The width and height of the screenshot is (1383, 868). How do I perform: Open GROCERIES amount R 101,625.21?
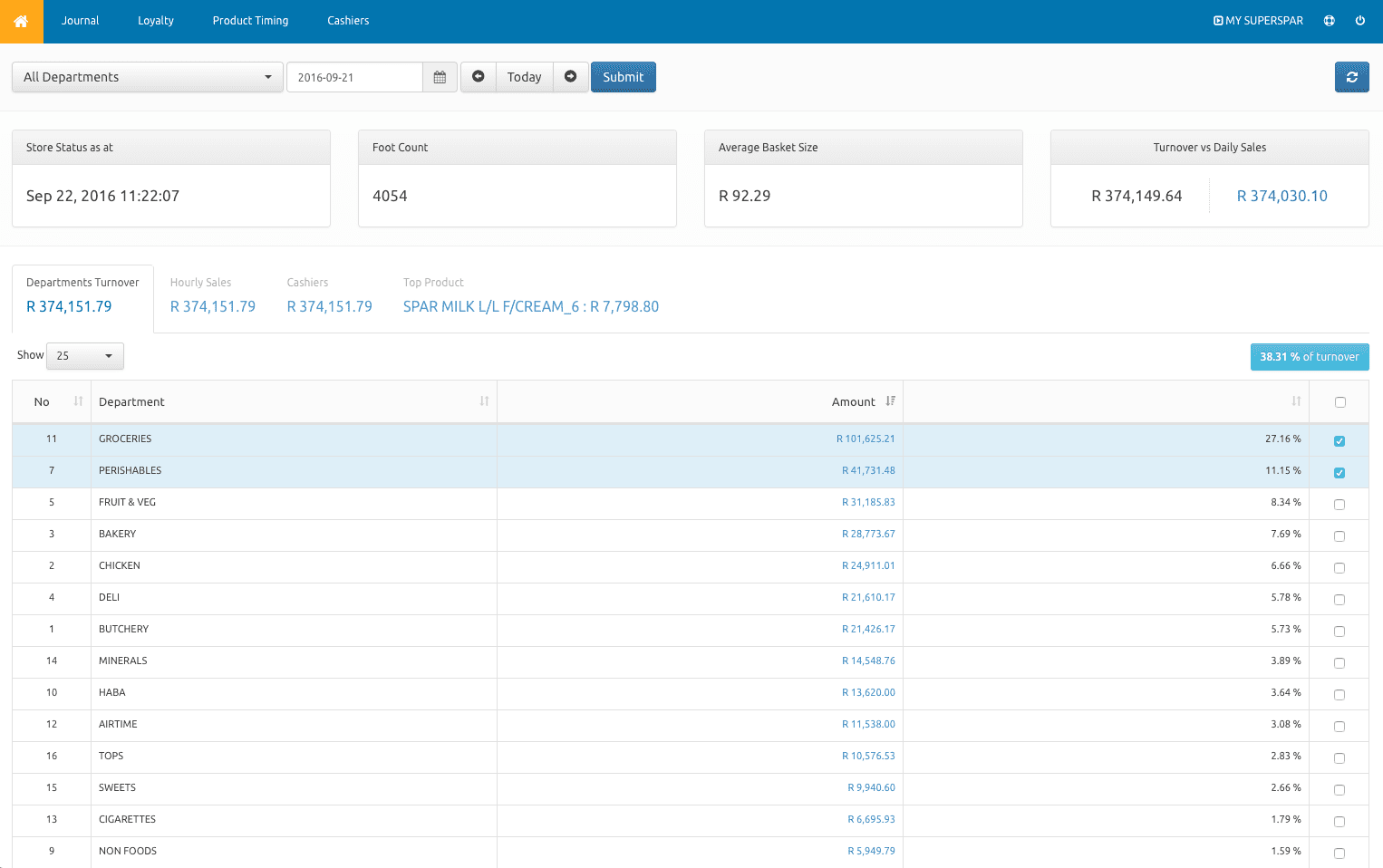click(x=866, y=439)
